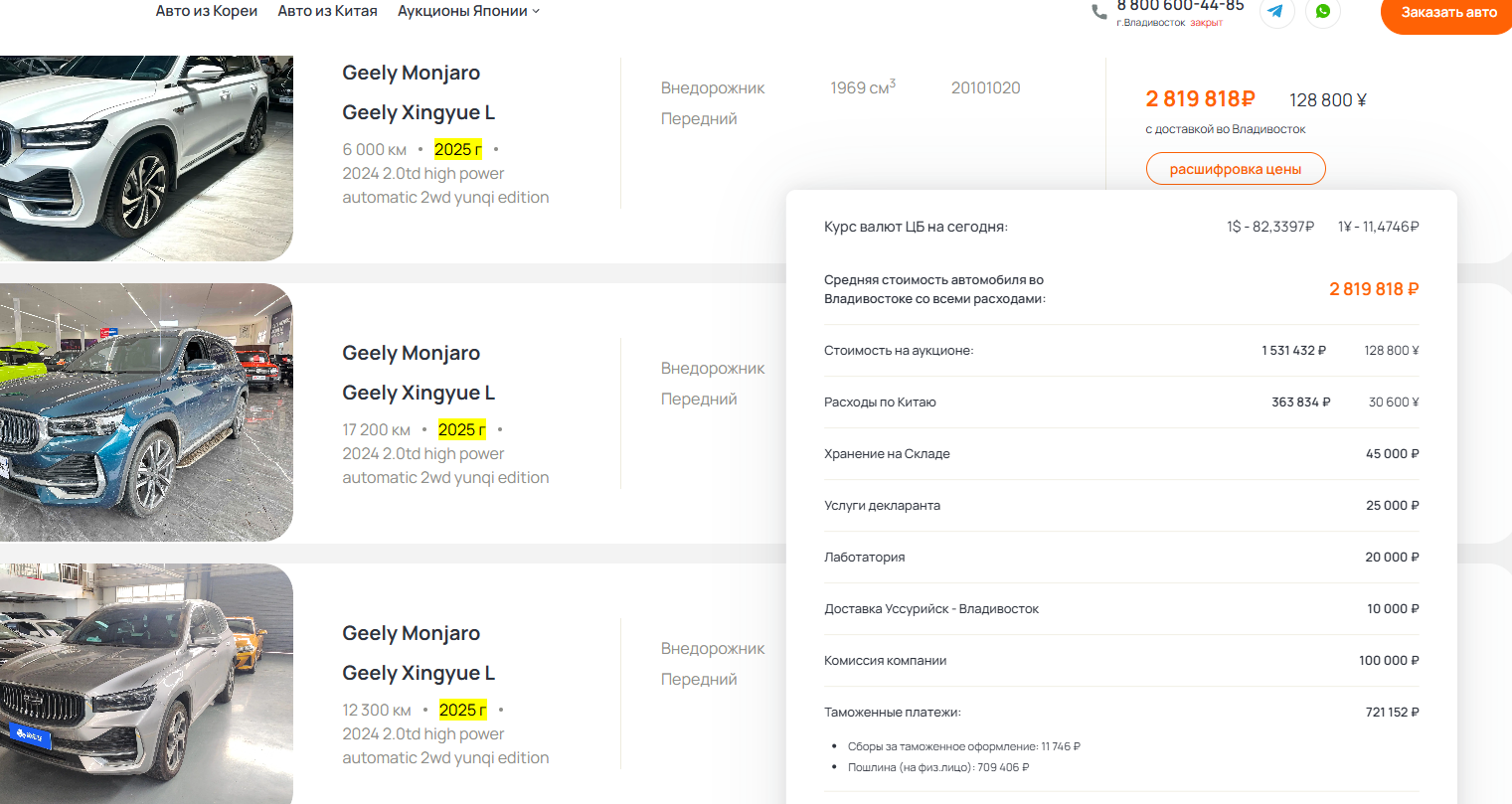Screen dimensions: 1512x804
Task: Open Geely Monjaro title of 6 000 км listing
Action: point(411,73)
